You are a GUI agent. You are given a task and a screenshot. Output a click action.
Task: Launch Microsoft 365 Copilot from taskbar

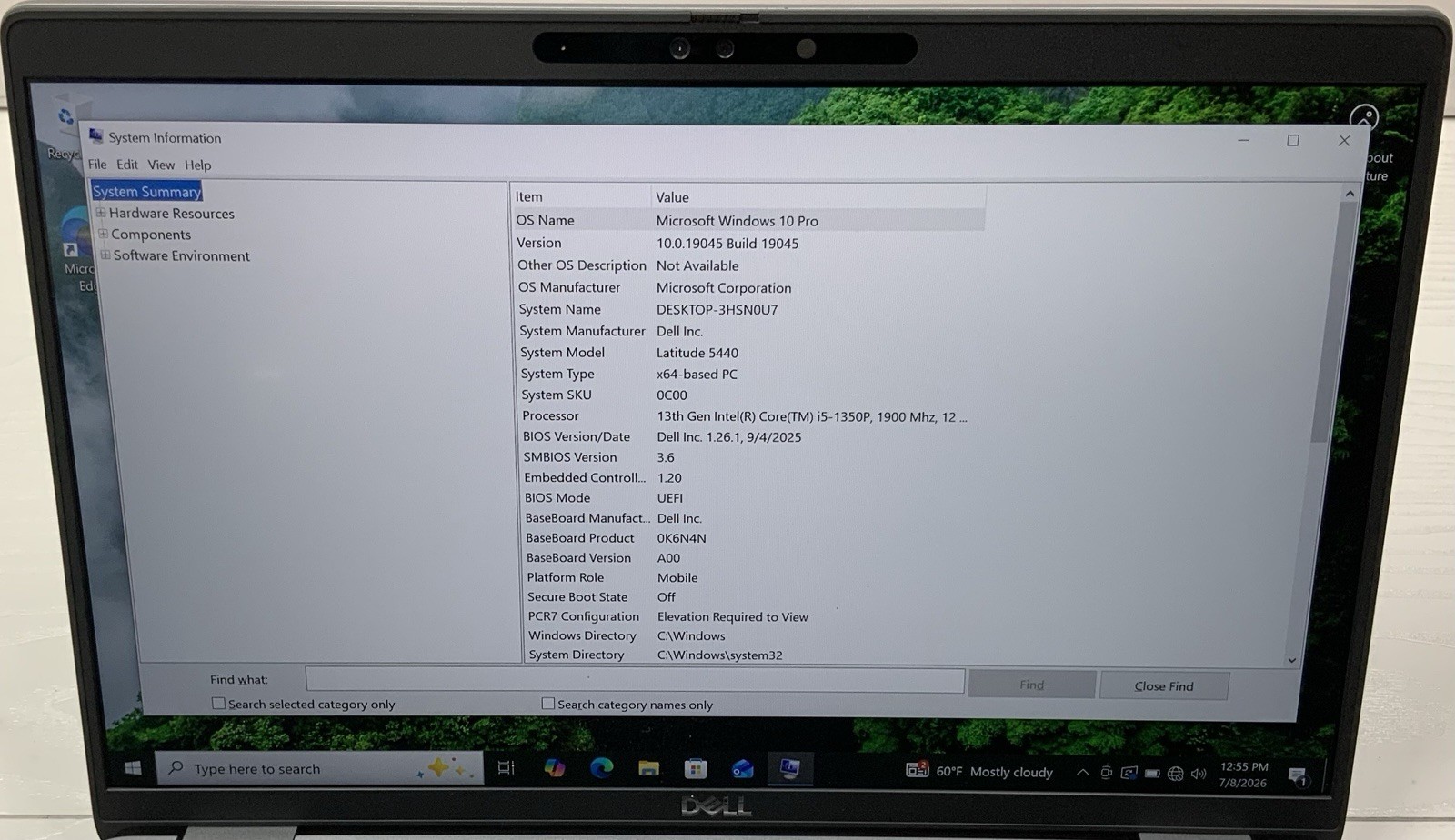pyautogui.click(x=555, y=768)
